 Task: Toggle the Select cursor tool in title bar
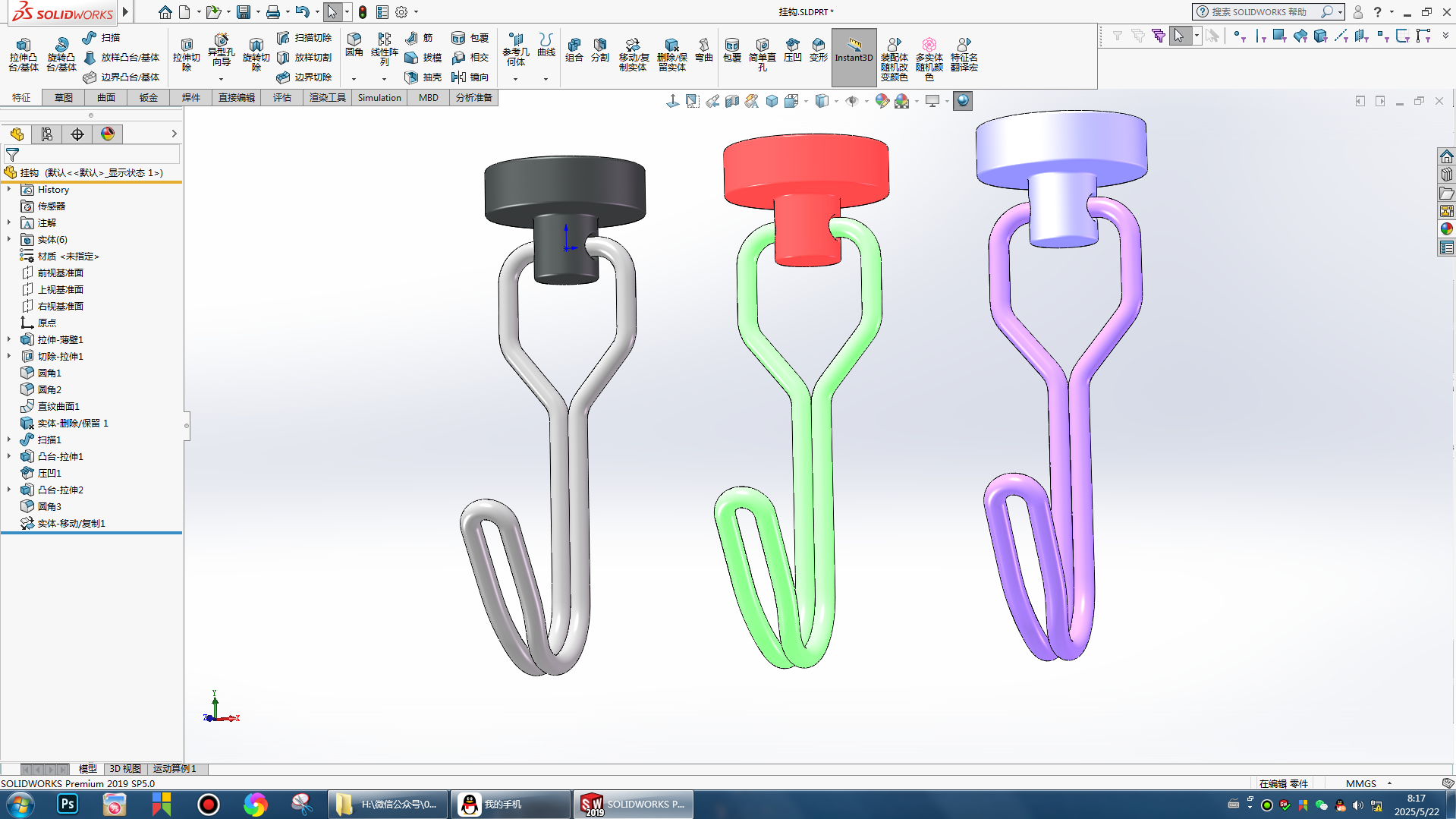(332, 12)
